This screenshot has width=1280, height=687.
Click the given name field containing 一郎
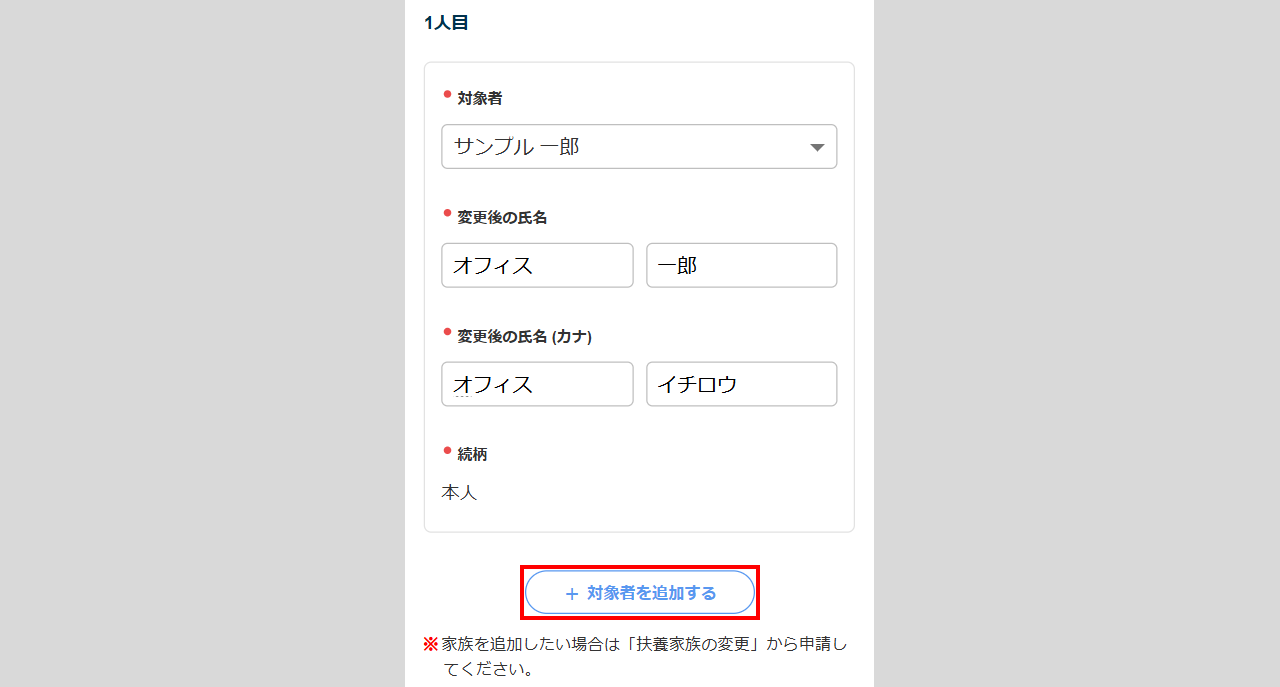741,266
